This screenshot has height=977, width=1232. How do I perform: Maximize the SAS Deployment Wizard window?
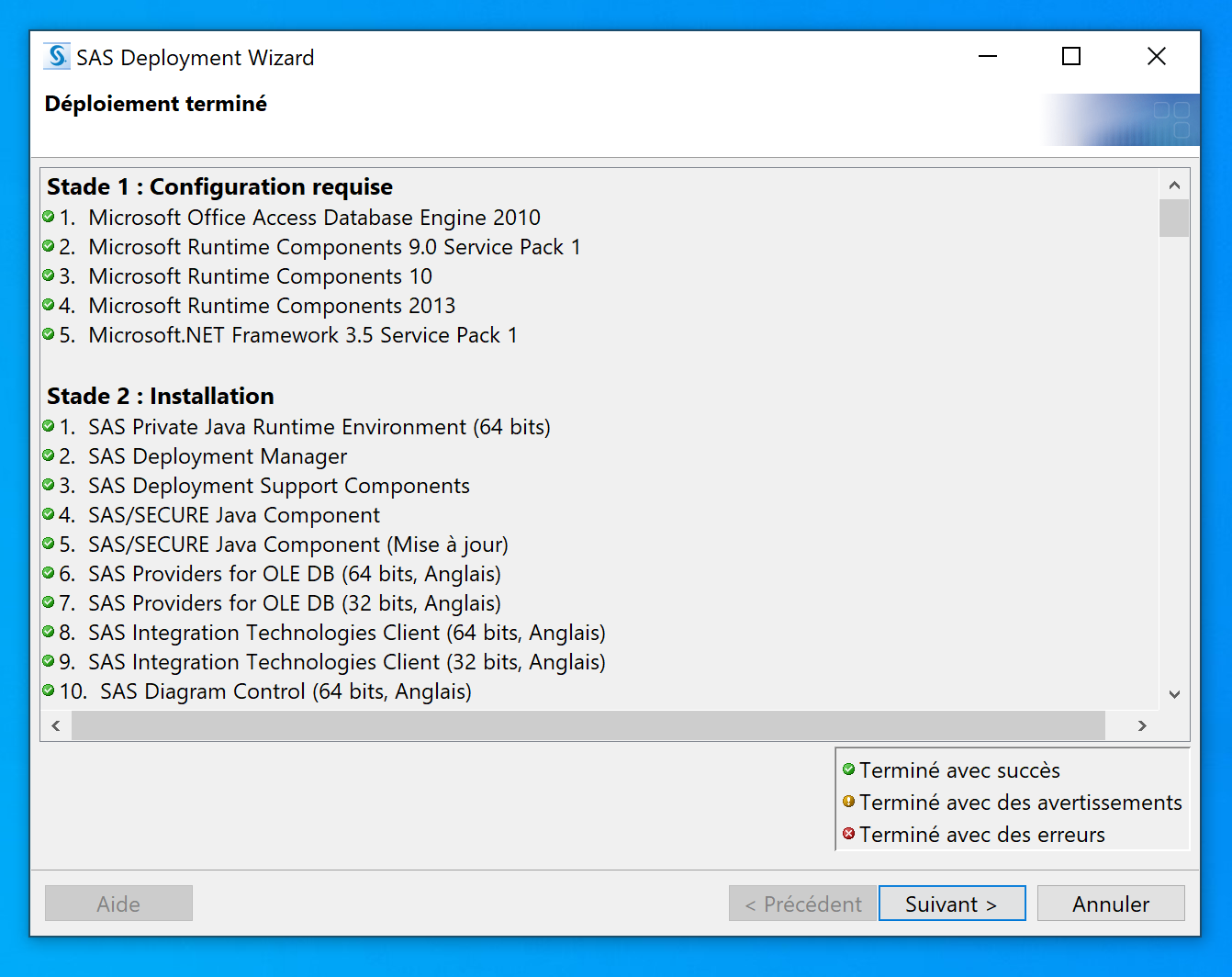click(1071, 57)
